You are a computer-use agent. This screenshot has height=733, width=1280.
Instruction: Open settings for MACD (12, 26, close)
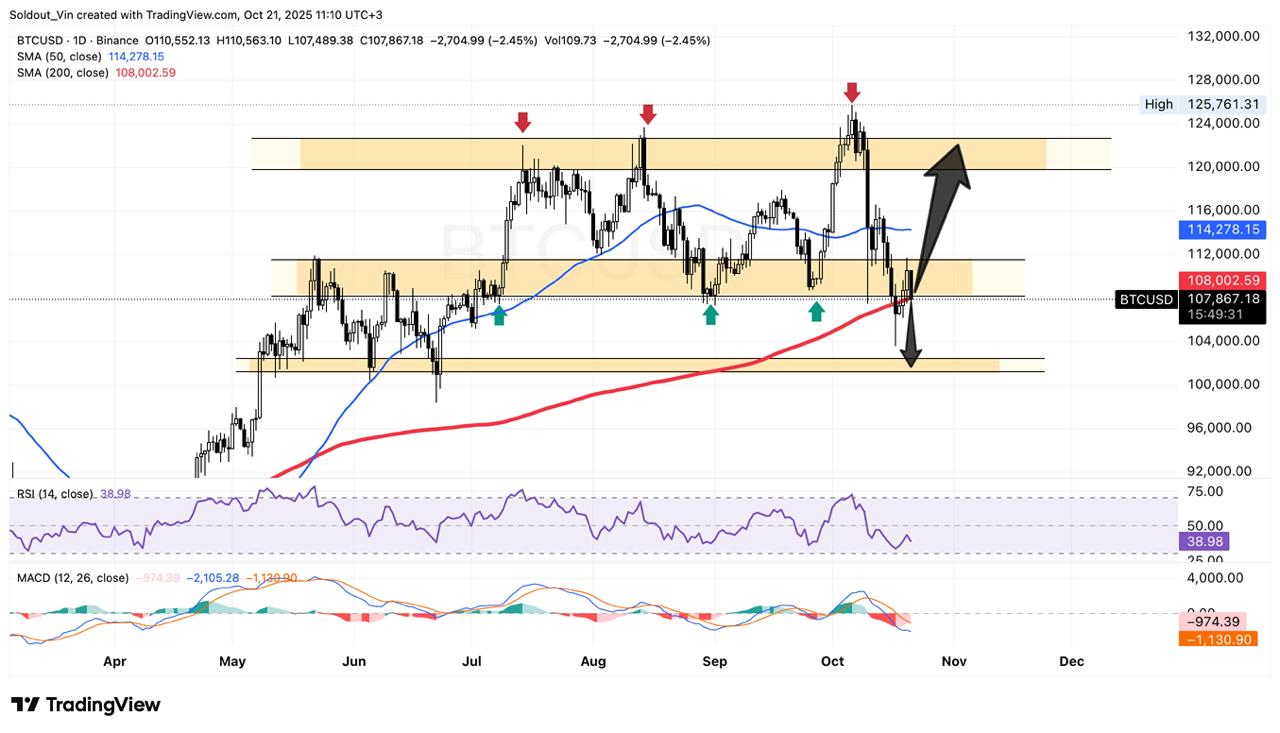70,577
